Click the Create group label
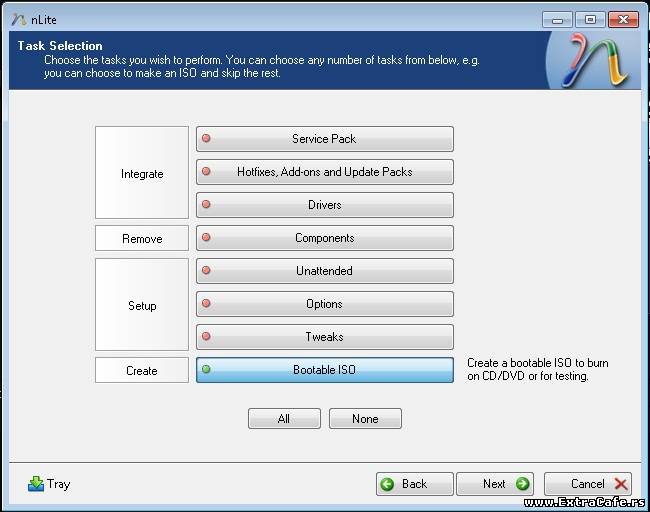This screenshot has height=512, width=650. (x=142, y=370)
